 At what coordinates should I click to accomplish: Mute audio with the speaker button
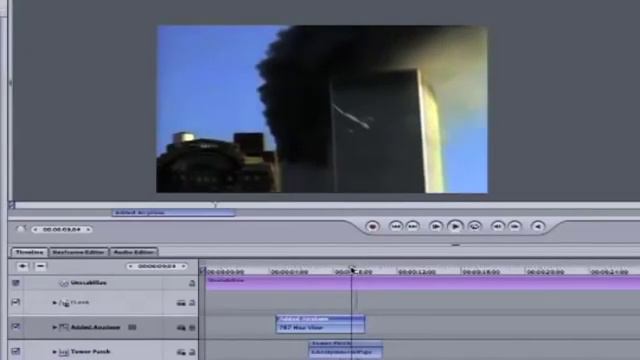tap(538, 226)
